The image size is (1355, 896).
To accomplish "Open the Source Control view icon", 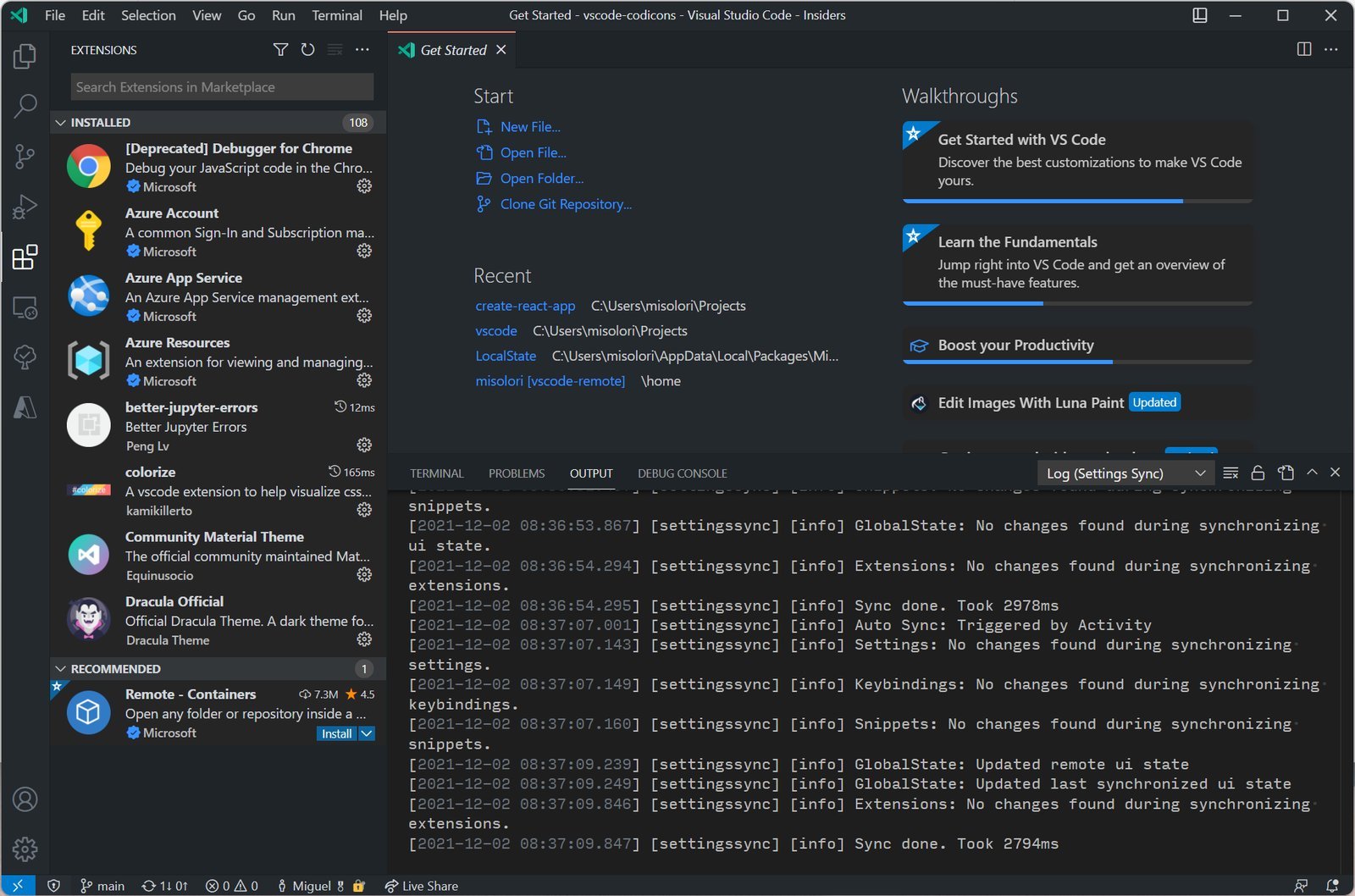I will tap(25, 156).
